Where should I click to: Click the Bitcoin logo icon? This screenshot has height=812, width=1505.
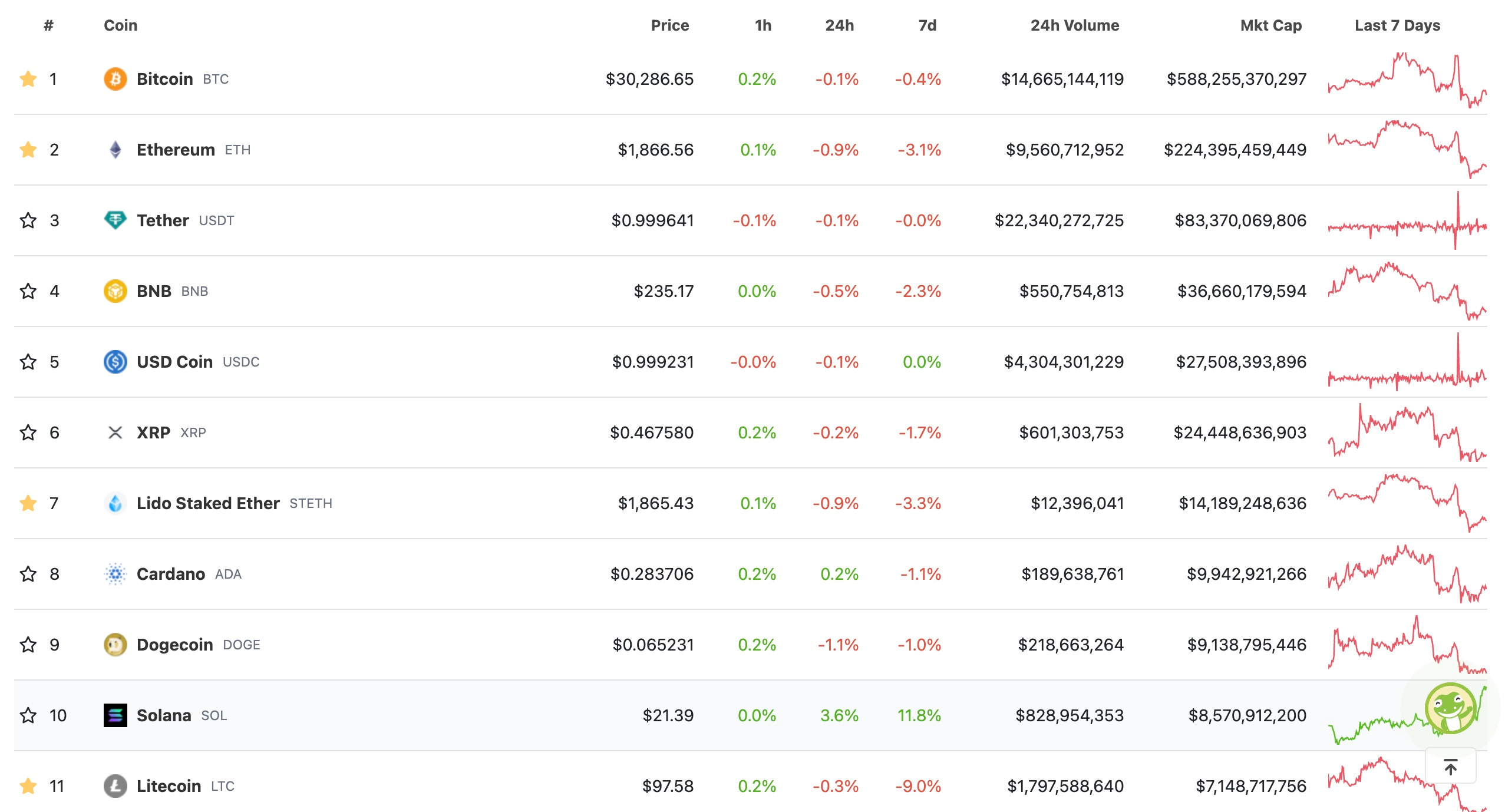115,79
